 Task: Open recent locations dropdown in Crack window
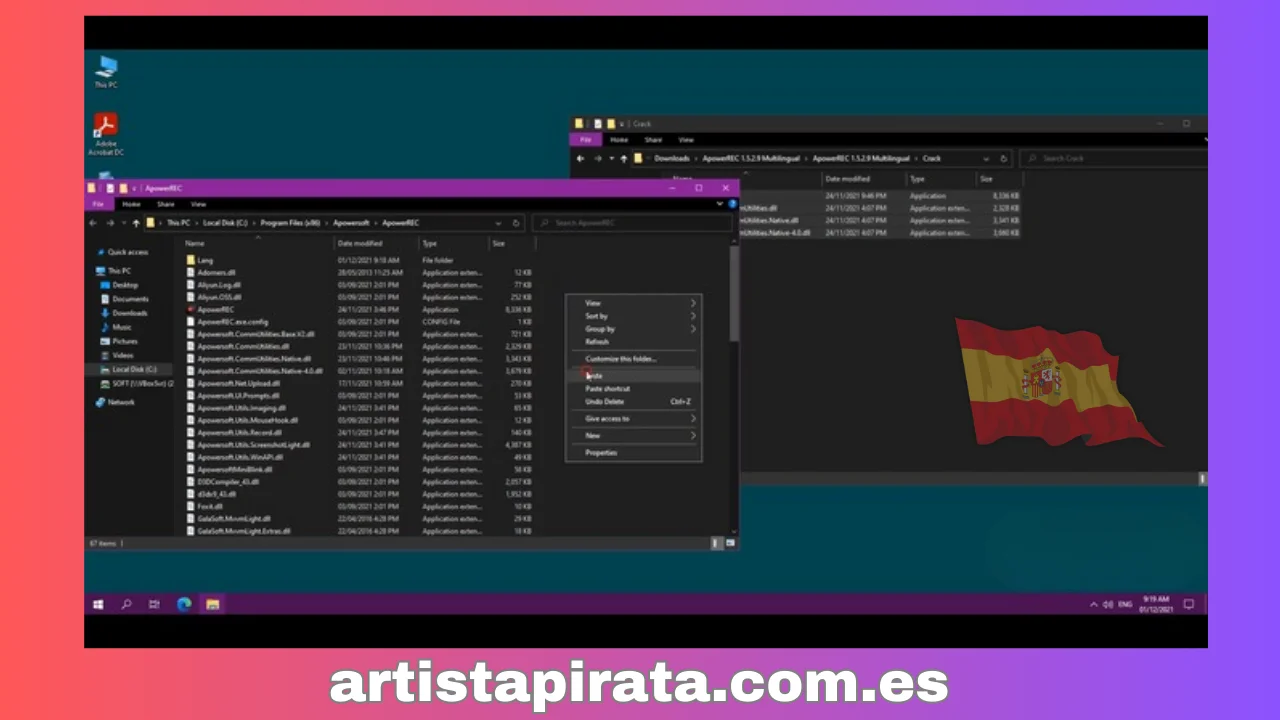click(x=611, y=158)
